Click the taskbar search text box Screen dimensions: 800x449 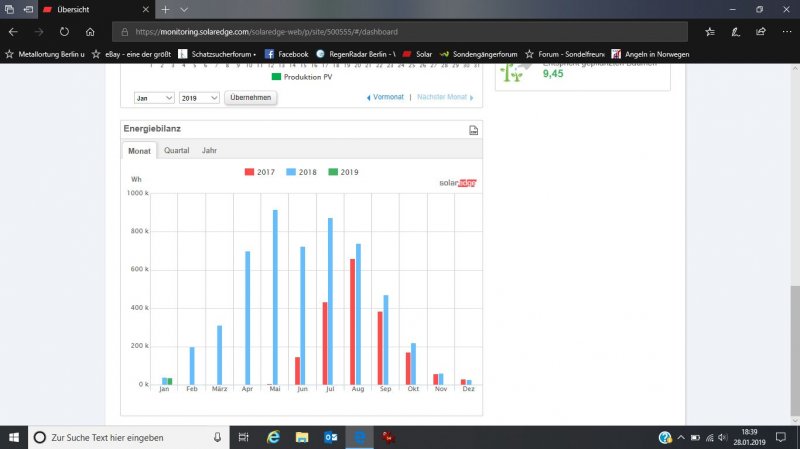click(x=129, y=437)
